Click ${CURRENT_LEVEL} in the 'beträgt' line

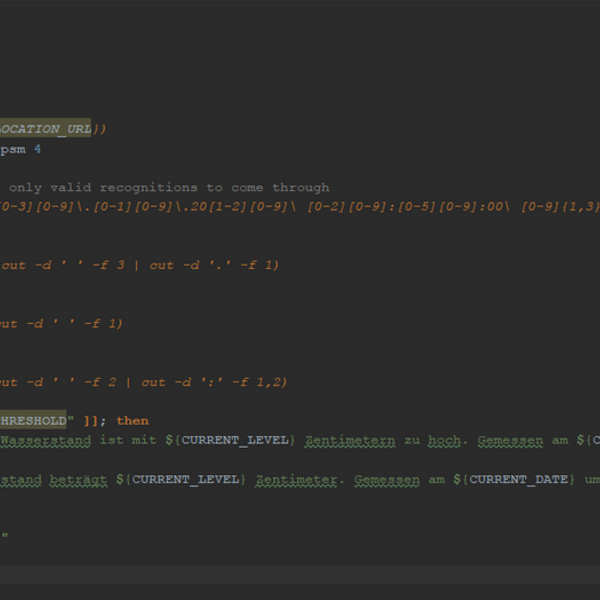(x=180, y=479)
